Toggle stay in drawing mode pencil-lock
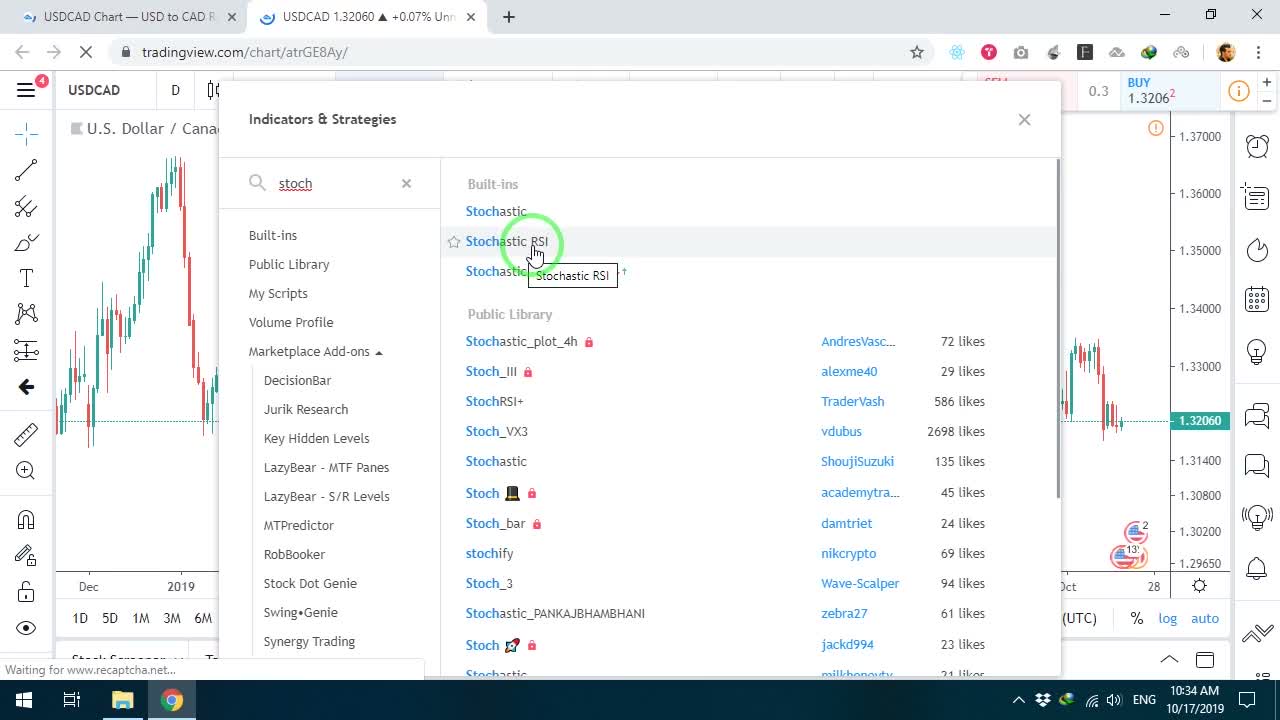The width and height of the screenshot is (1280, 720). pyautogui.click(x=26, y=555)
